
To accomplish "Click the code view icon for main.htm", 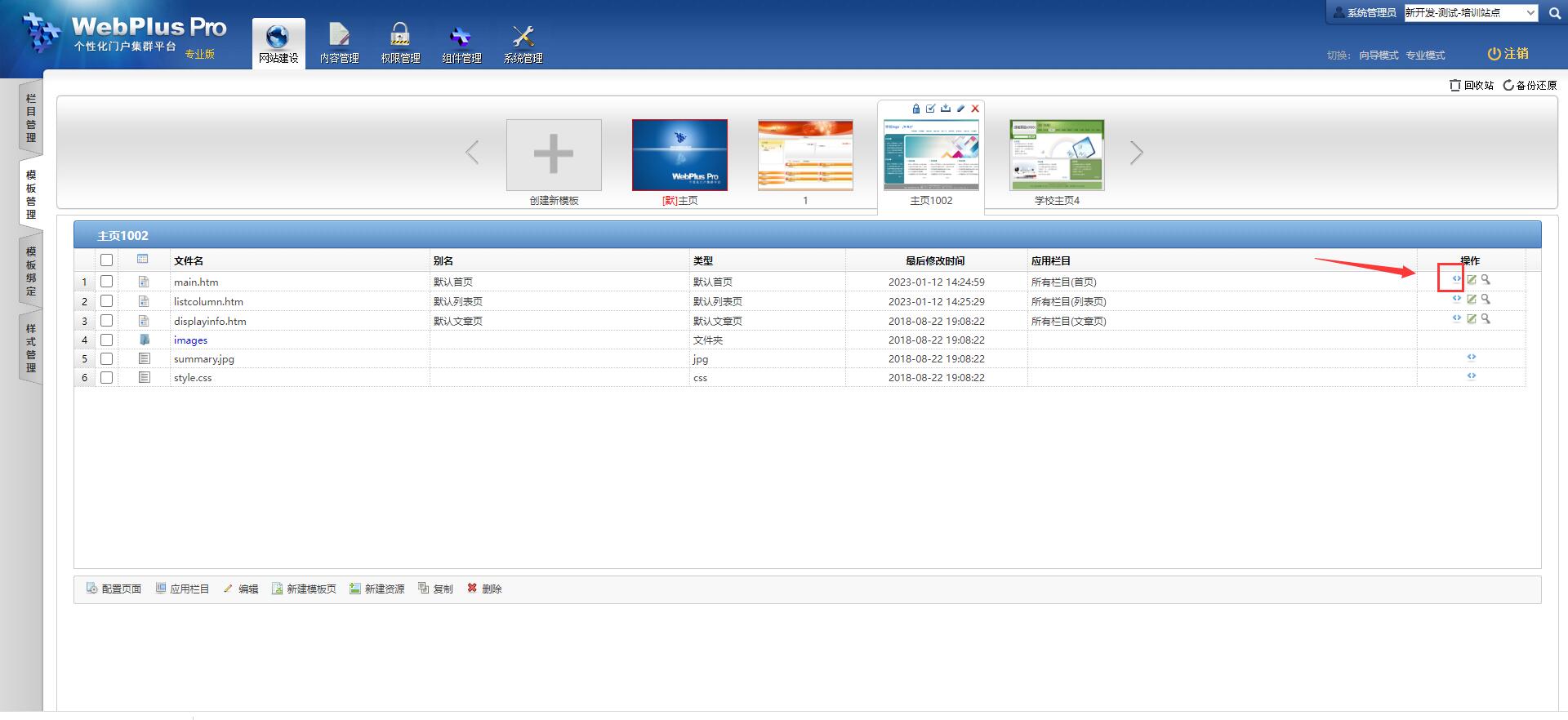I will tap(1456, 279).
